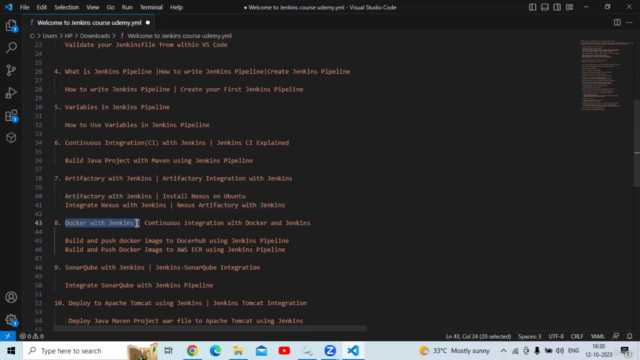Select the Welcome to Jenkins course udemy.yml tab
This screenshot has height=360, width=640.
pyautogui.click(x=89, y=22)
